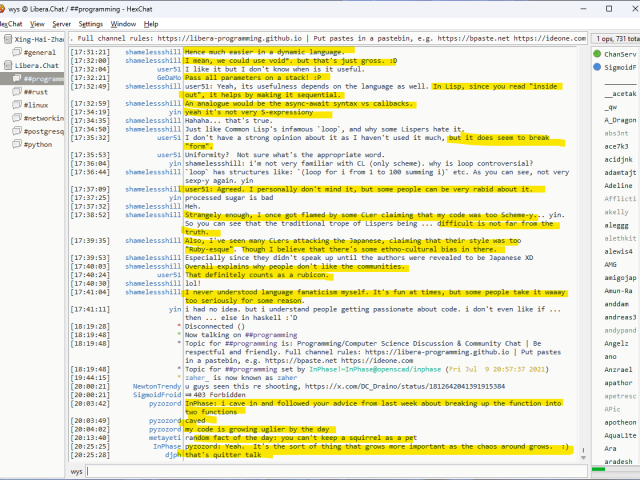Viewport: 640px width, 480px height.
Task: Click the ##rust channel icon
Action: click(x=17, y=91)
